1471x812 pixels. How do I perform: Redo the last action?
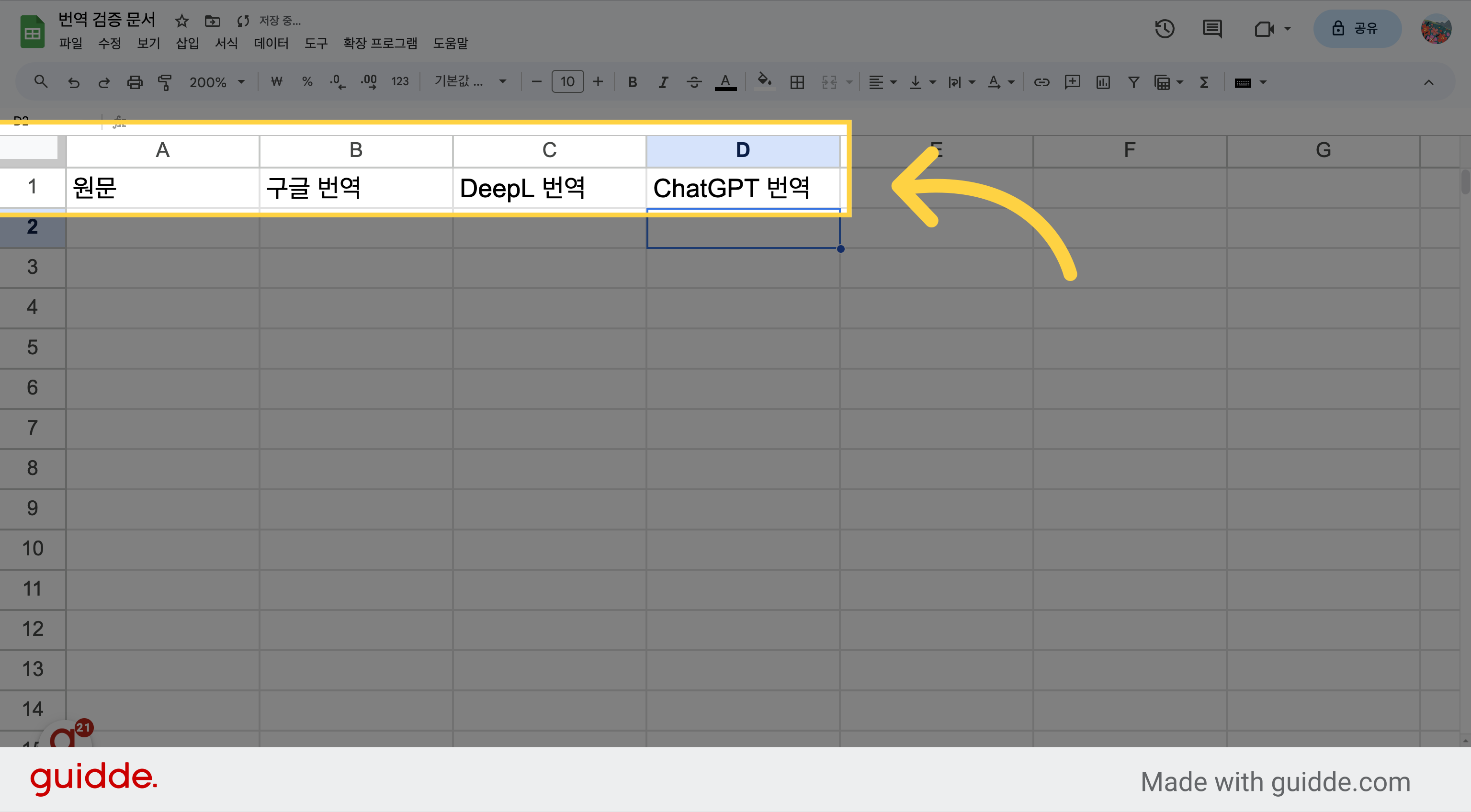tap(104, 82)
